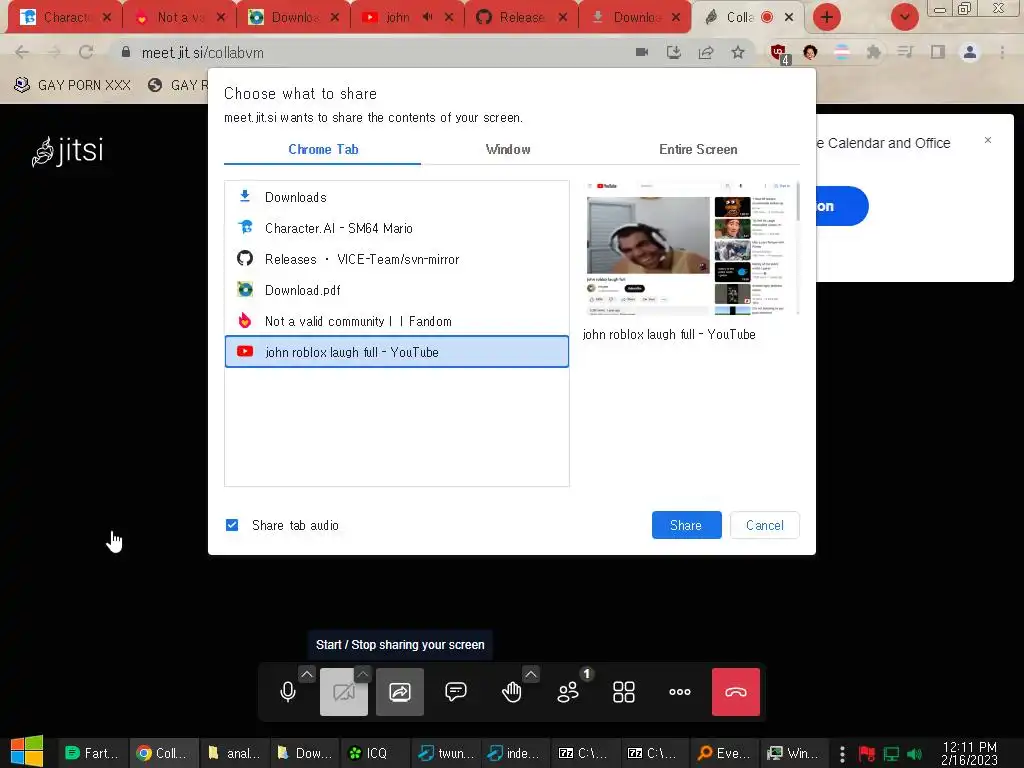Open the uBlock Origin extension icon
Image resolution: width=1024 pixels, height=768 pixels.
pos(779,53)
